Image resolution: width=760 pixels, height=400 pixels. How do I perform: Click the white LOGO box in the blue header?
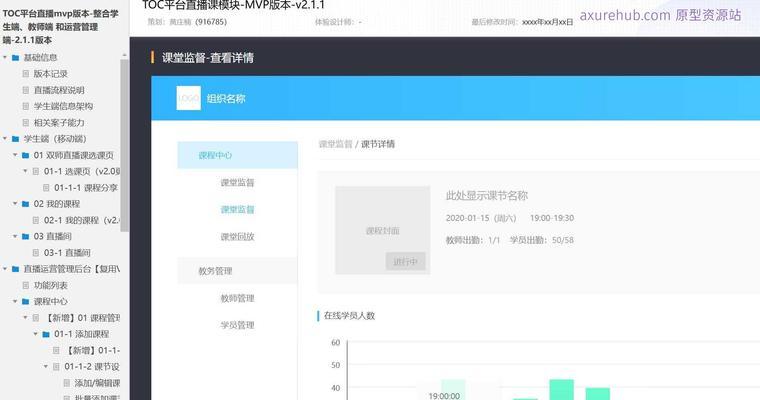[x=189, y=98]
